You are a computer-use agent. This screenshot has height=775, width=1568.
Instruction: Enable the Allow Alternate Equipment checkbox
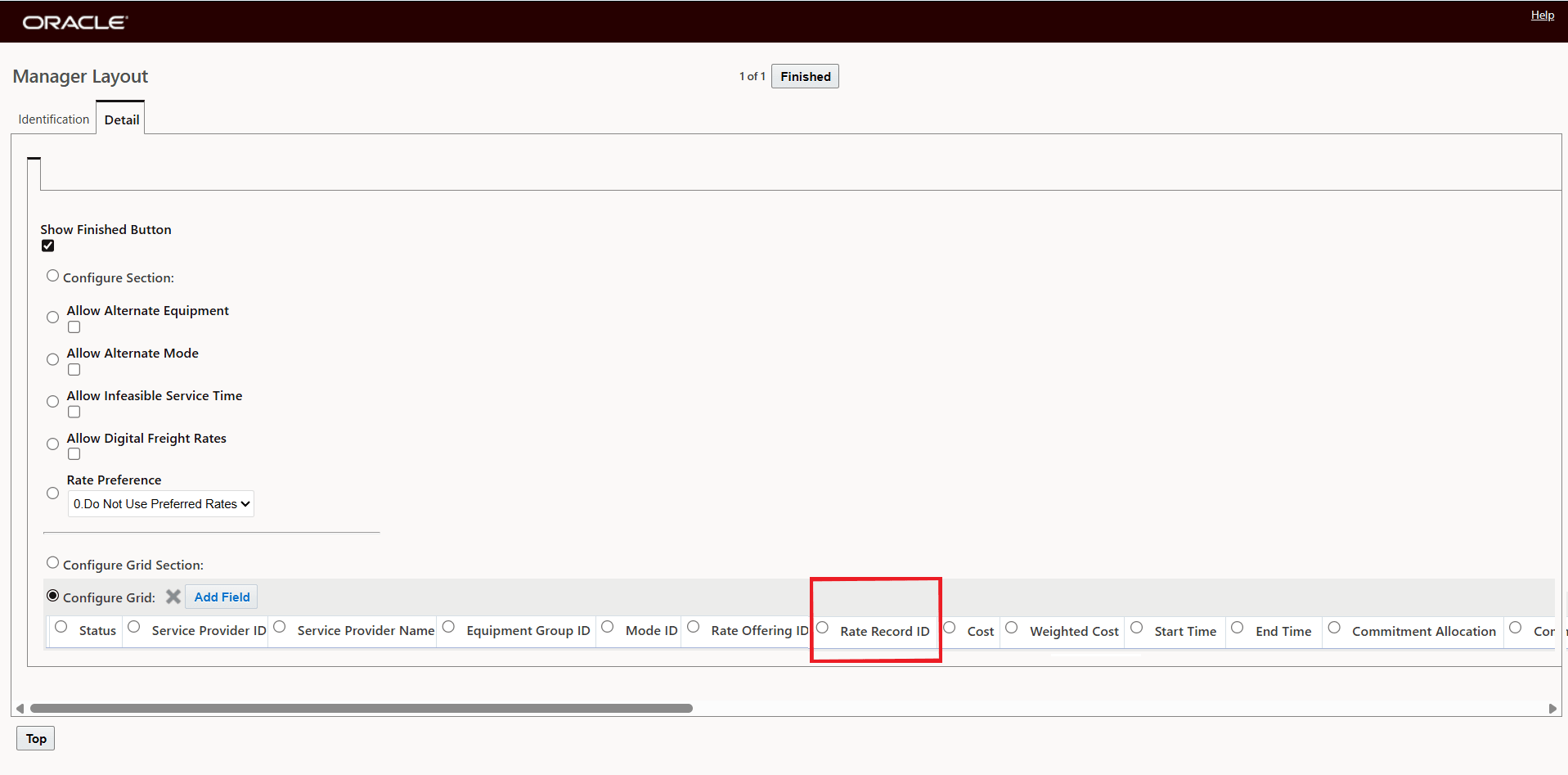(74, 327)
